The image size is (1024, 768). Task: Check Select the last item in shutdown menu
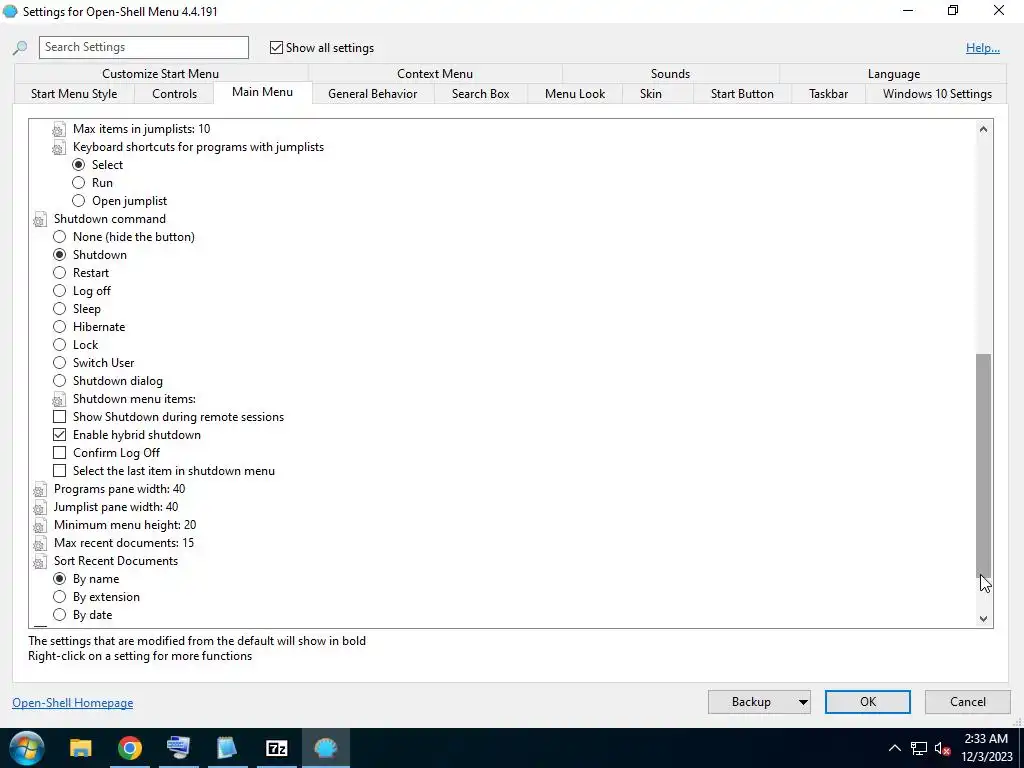click(x=59, y=471)
